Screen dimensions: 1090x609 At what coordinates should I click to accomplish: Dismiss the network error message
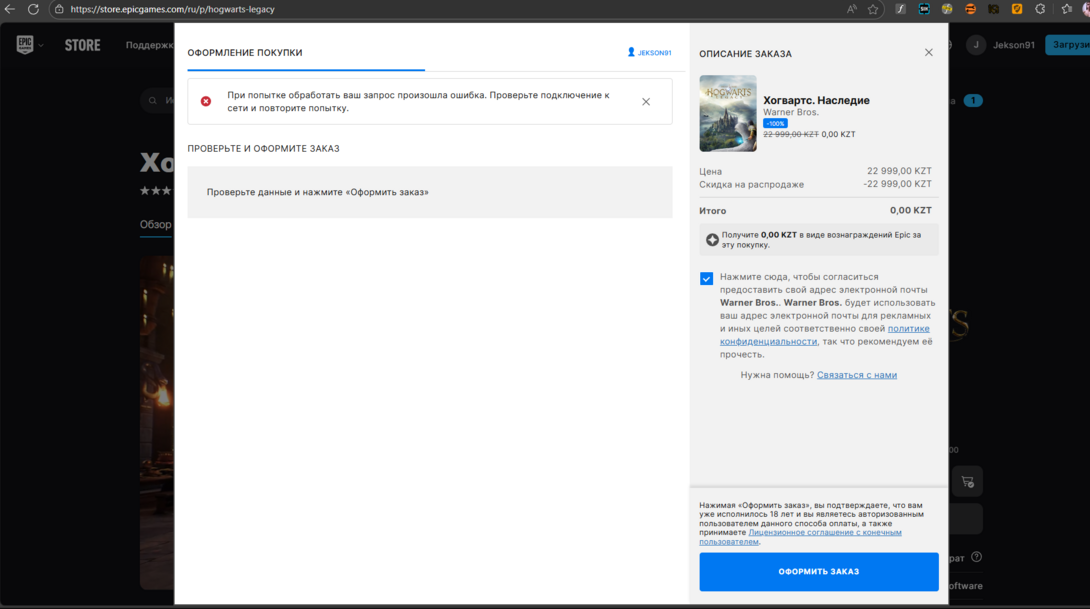pos(646,102)
